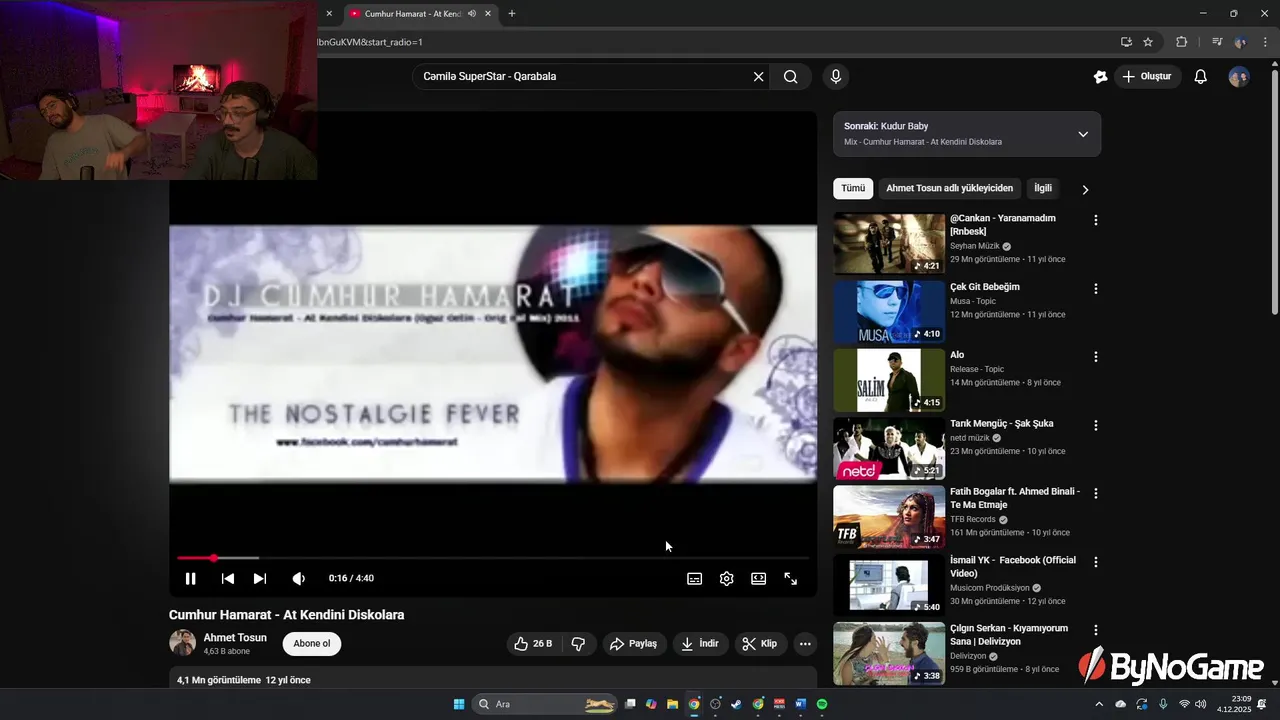The width and height of the screenshot is (1280, 720).
Task: Like the video with 26 B
Action: [534, 644]
